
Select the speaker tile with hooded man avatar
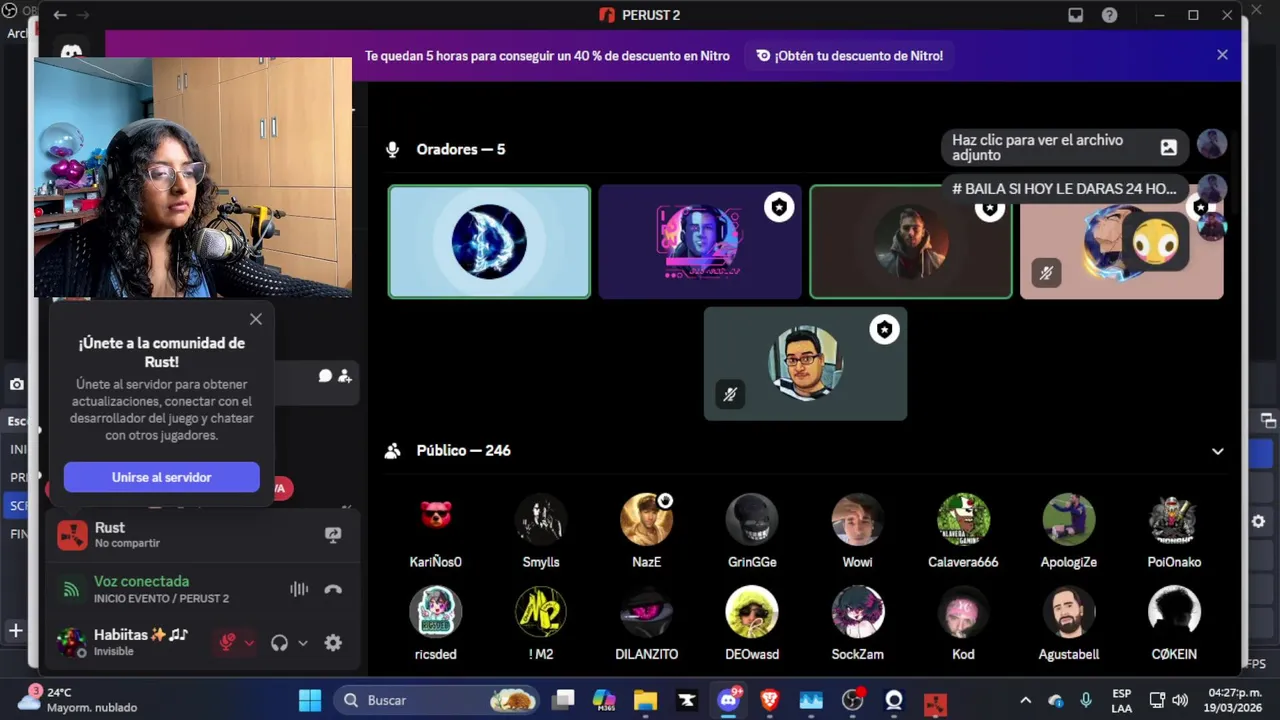(910, 241)
